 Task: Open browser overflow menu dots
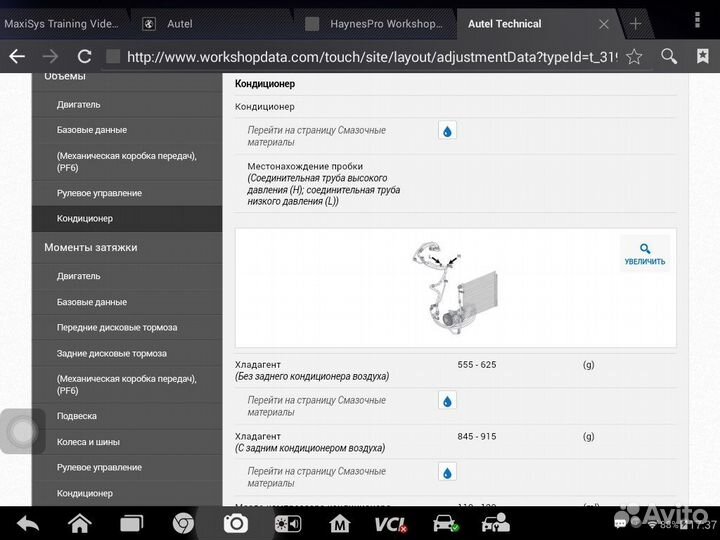(697, 20)
